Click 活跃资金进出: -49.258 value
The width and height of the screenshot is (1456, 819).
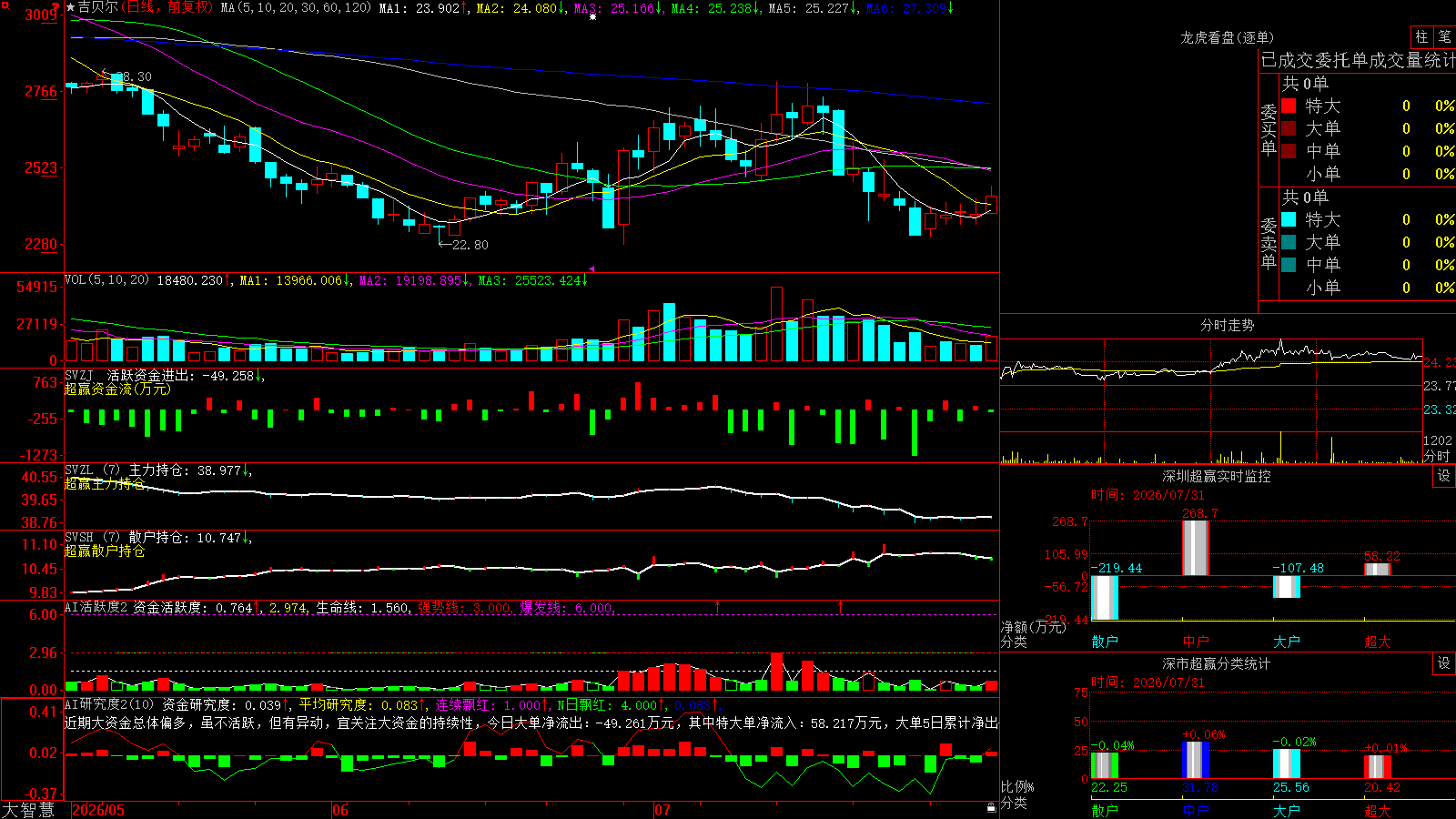(181, 375)
